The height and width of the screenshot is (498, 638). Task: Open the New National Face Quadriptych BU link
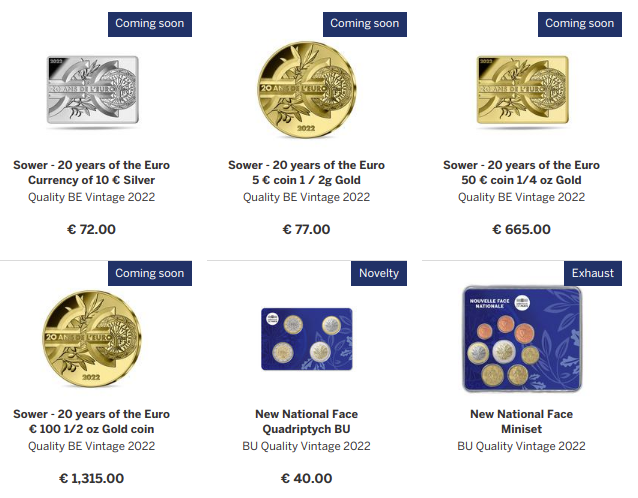(x=306, y=421)
